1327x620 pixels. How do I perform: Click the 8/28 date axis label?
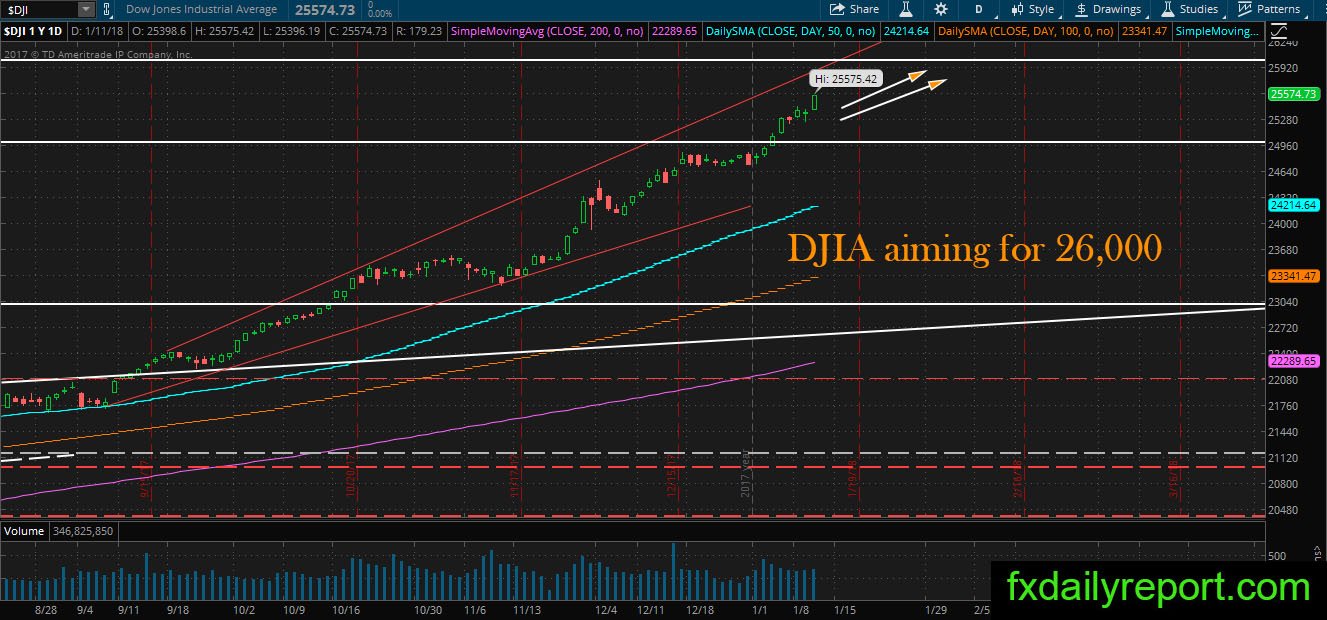[46, 609]
